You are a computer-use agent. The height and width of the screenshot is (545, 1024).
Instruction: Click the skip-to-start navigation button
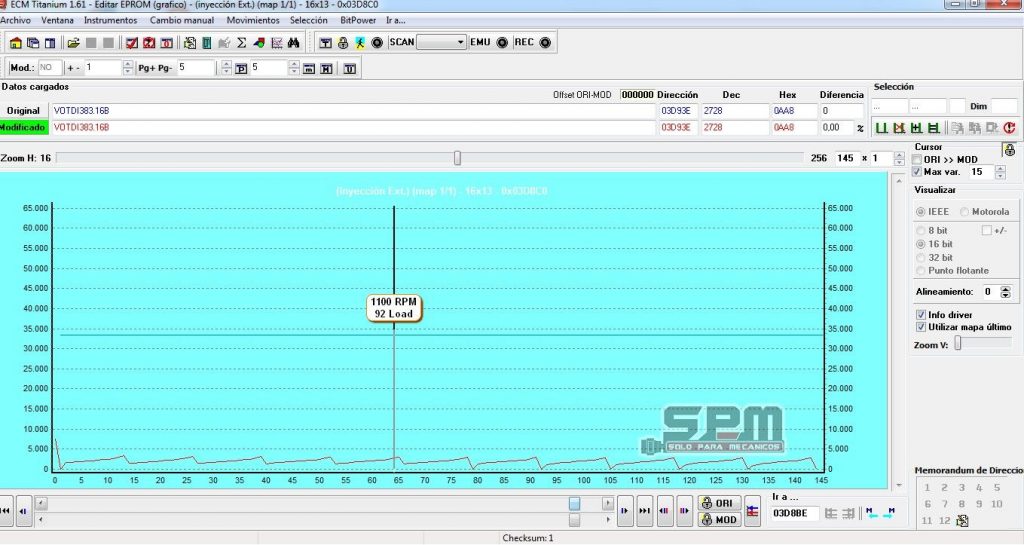(5, 511)
